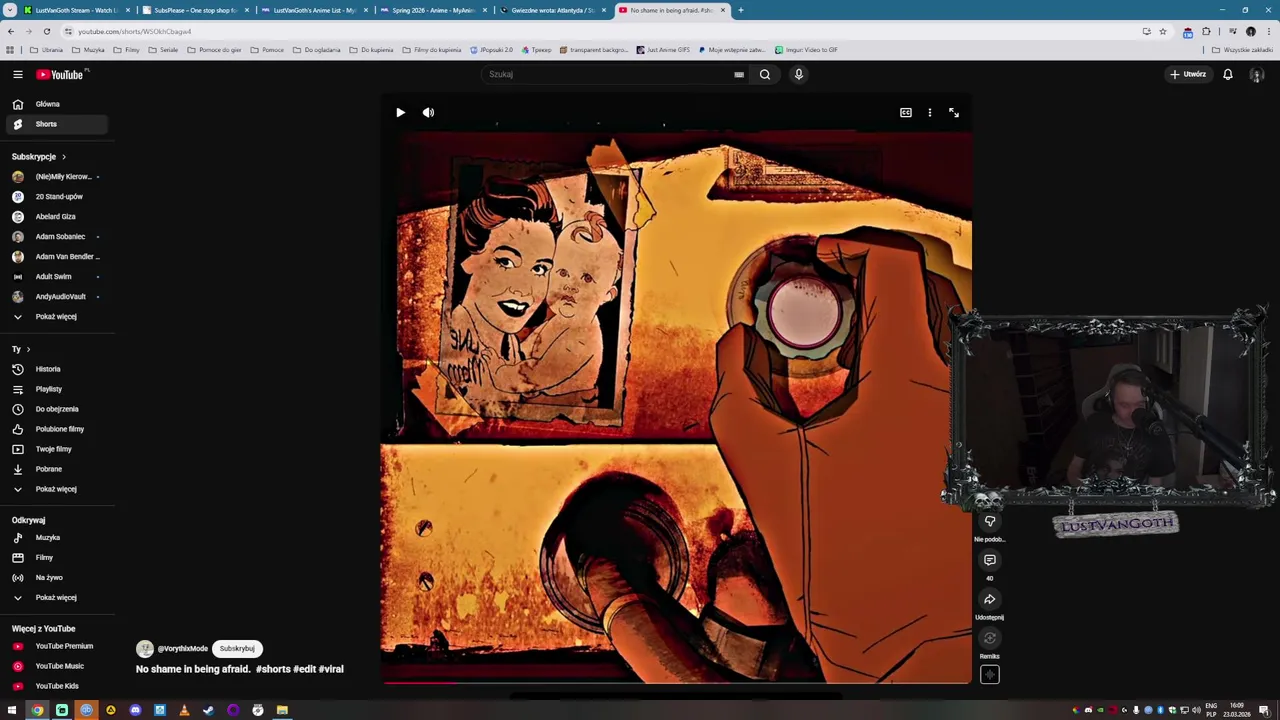Screen dimensions: 1280x720
Task: Open a new browser tab
Action: [x=741, y=10]
